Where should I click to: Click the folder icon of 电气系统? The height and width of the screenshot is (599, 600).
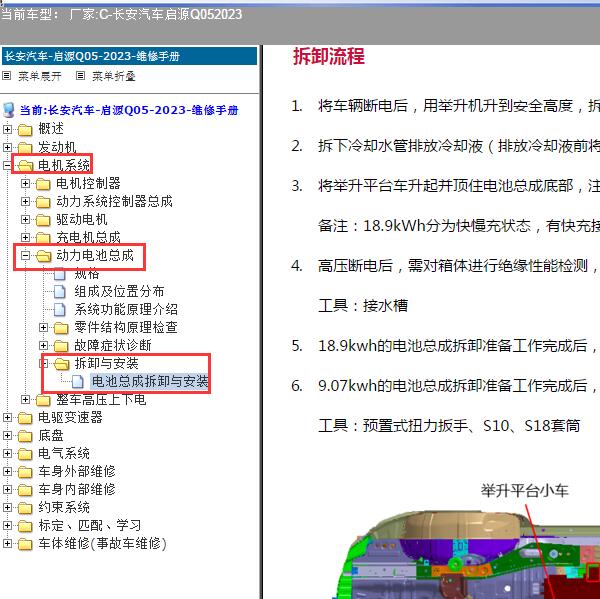pyautogui.click(x=25, y=454)
